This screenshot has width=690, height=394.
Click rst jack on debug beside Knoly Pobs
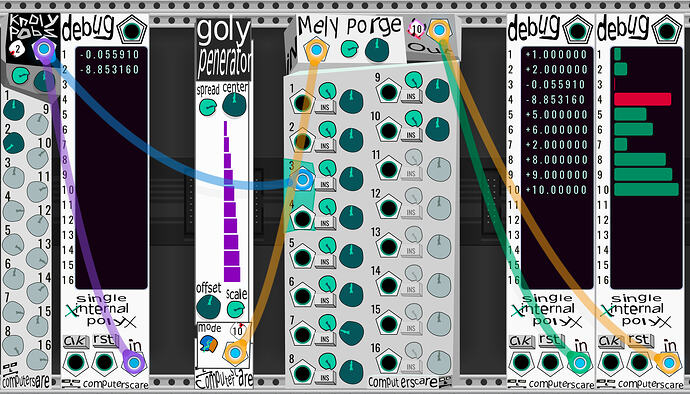click(x=104, y=362)
